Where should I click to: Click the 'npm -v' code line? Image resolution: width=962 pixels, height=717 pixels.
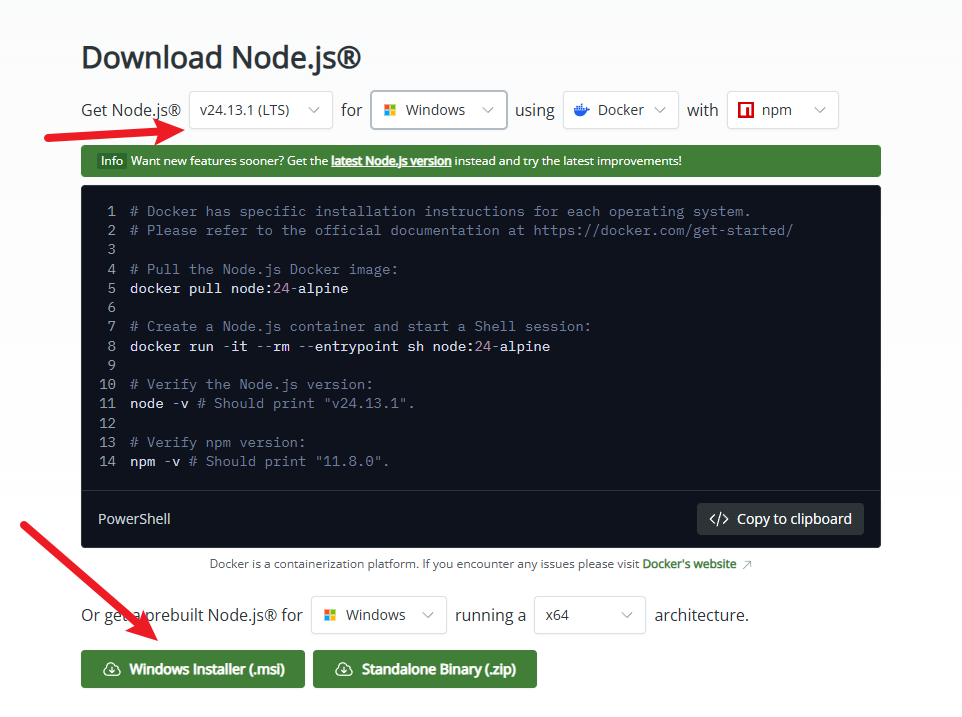pyautogui.click(x=259, y=461)
